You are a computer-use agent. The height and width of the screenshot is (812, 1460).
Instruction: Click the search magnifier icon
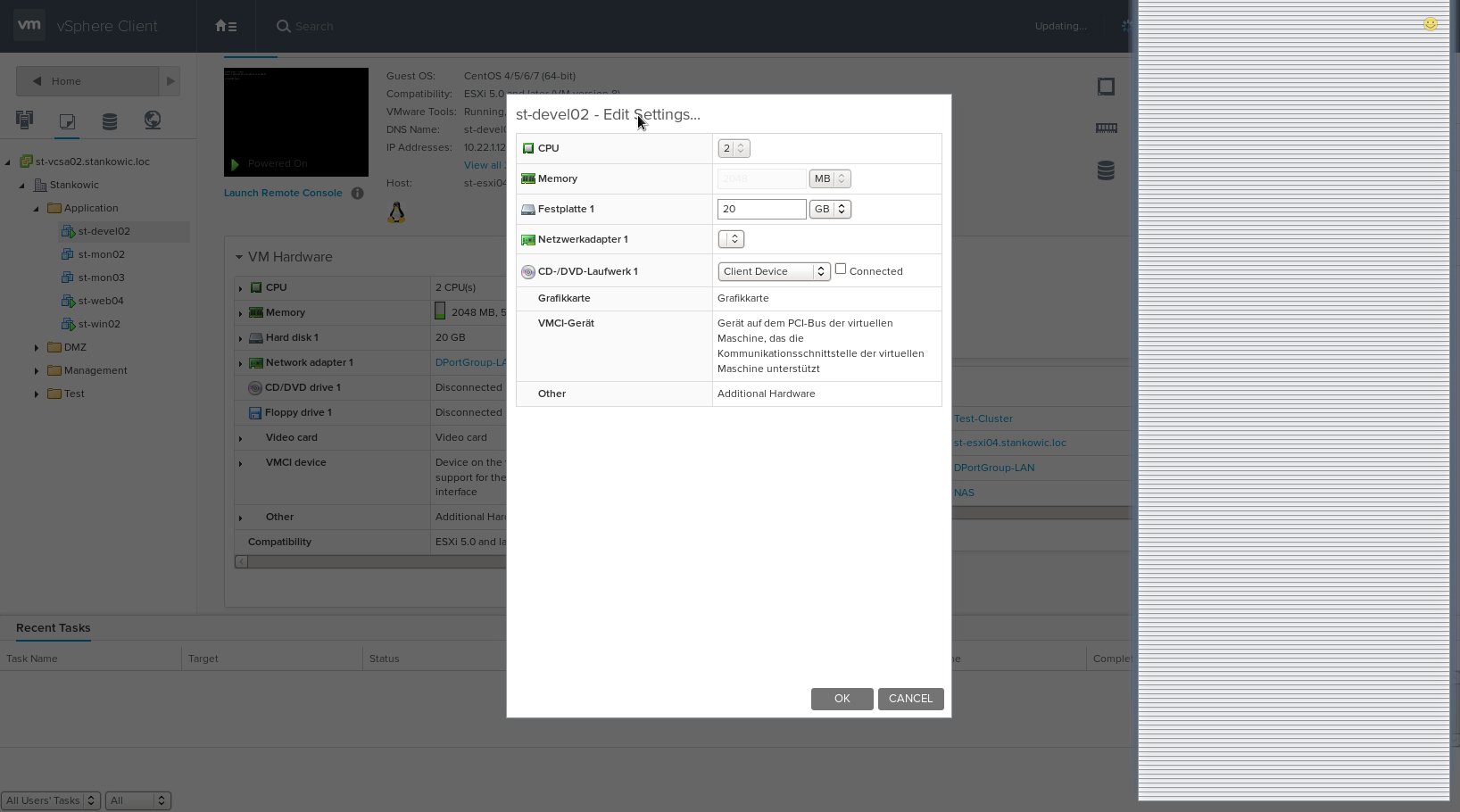pos(283,26)
